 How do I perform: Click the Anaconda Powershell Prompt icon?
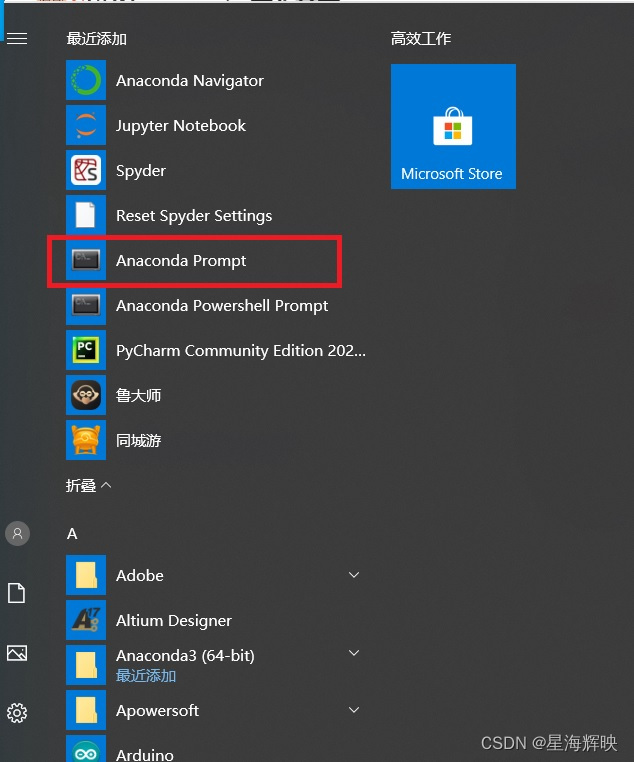(86, 305)
